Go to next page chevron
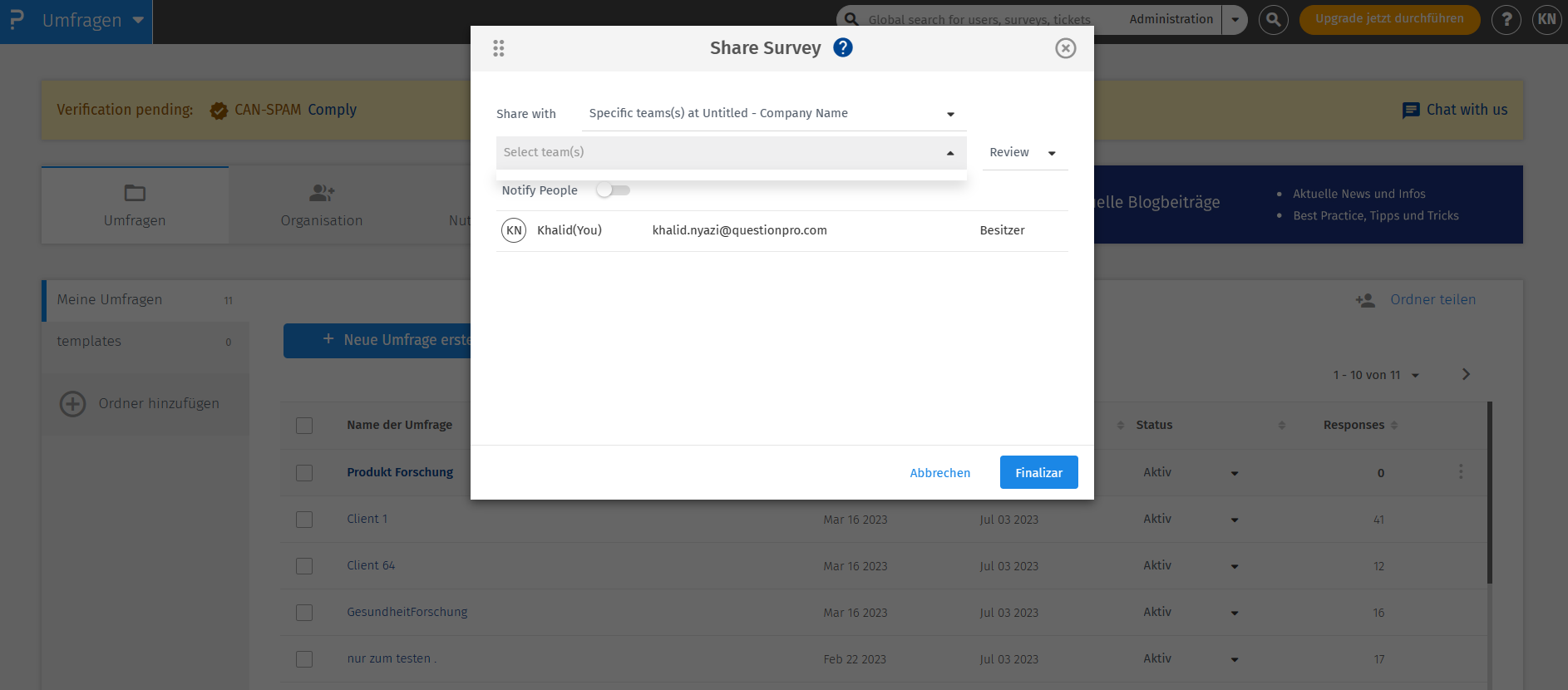The image size is (1568, 690). (1466, 374)
